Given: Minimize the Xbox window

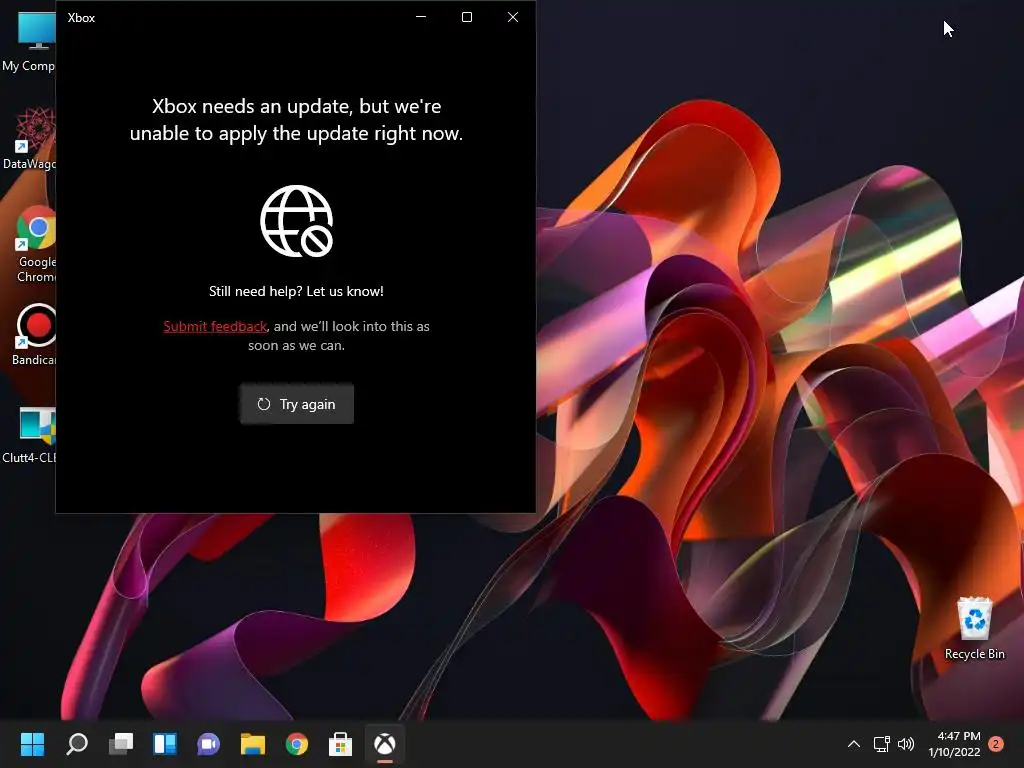Looking at the screenshot, I should [x=421, y=18].
